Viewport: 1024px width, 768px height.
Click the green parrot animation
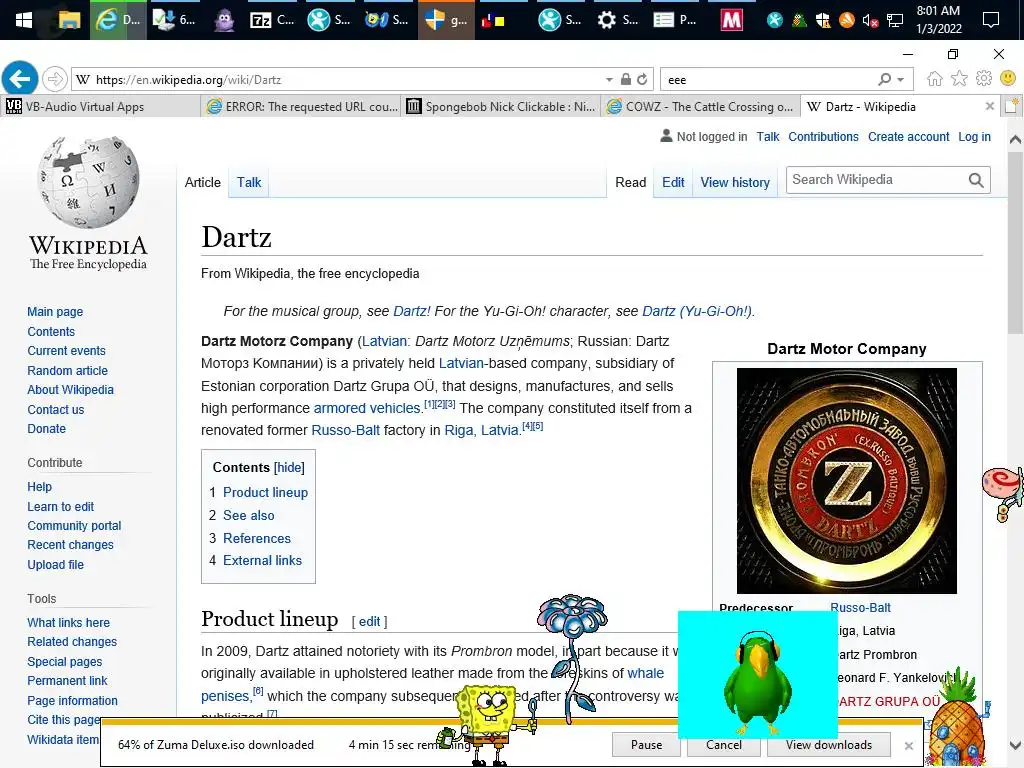pos(758,675)
